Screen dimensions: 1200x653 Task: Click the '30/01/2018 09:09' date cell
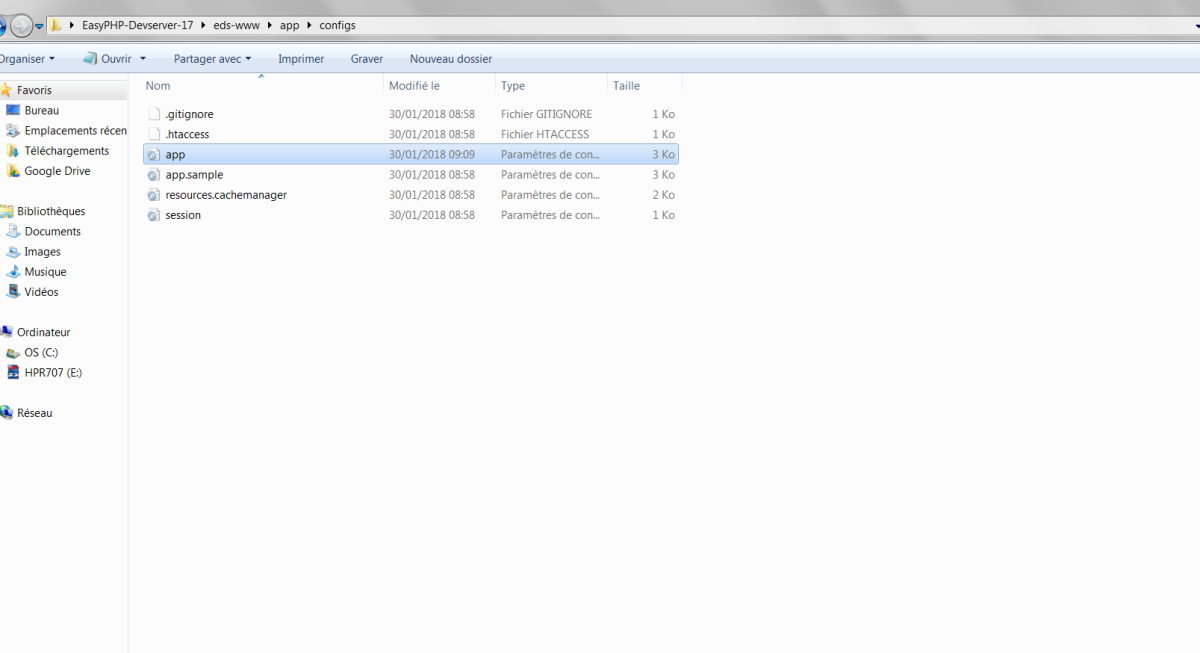[x=432, y=155]
